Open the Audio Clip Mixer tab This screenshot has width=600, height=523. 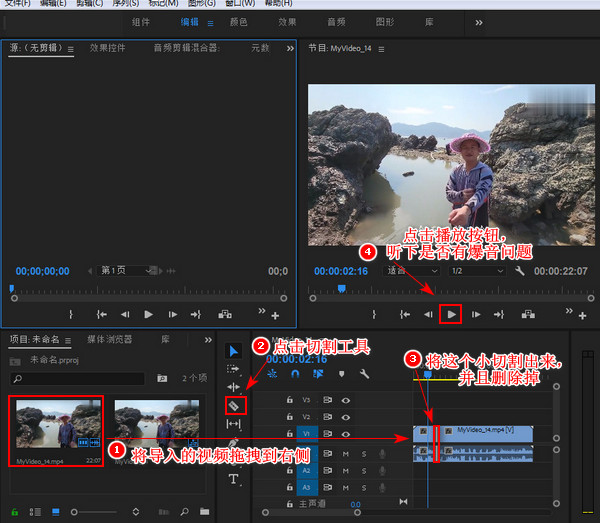[x=187, y=48]
